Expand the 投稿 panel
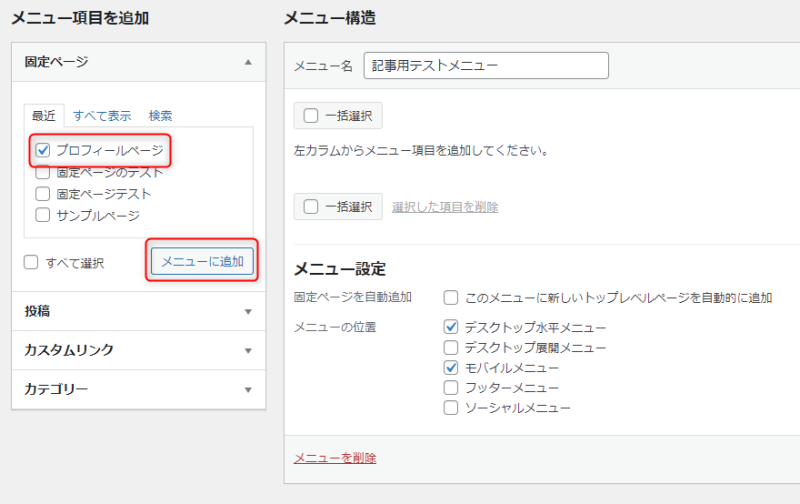This screenshot has height=504, width=800. [x=138, y=311]
